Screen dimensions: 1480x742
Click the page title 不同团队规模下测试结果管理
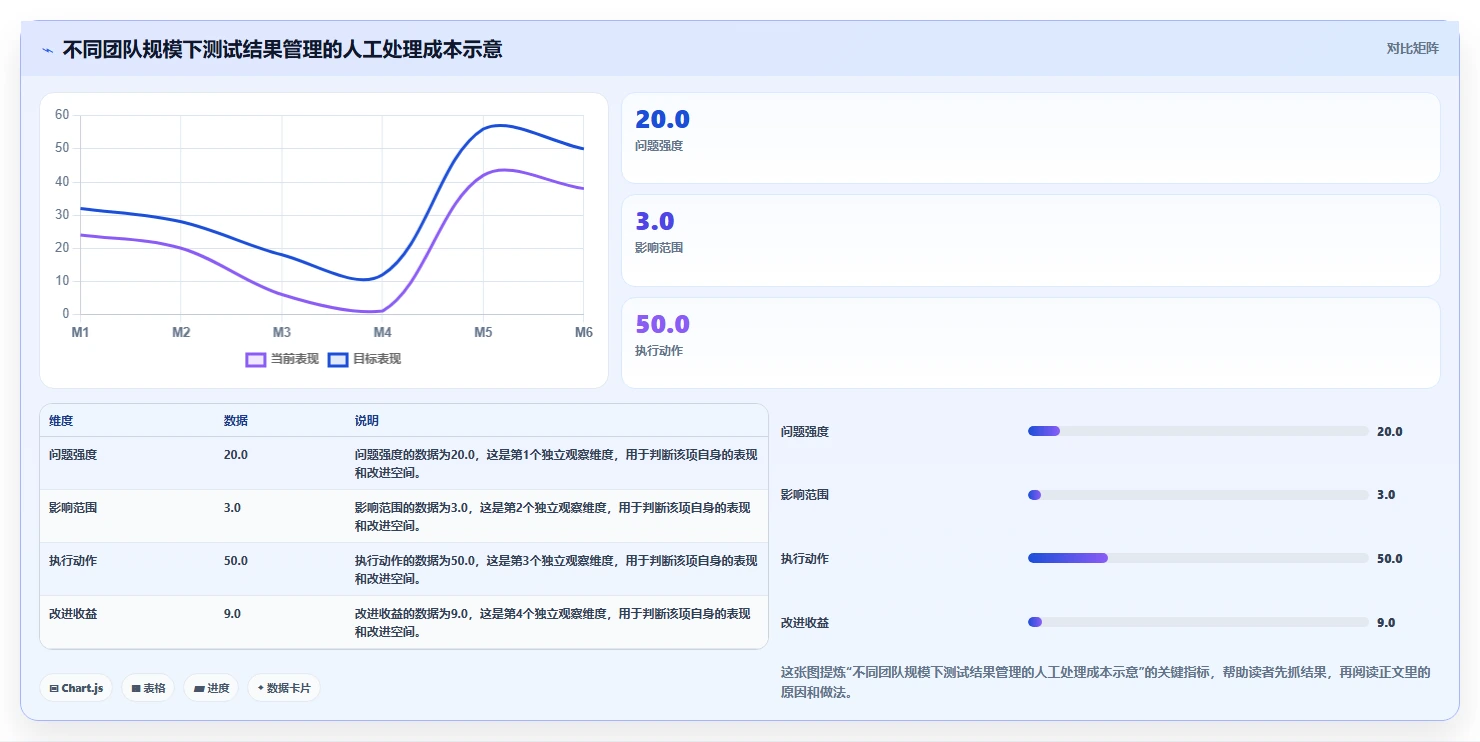click(x=282, y=49)
